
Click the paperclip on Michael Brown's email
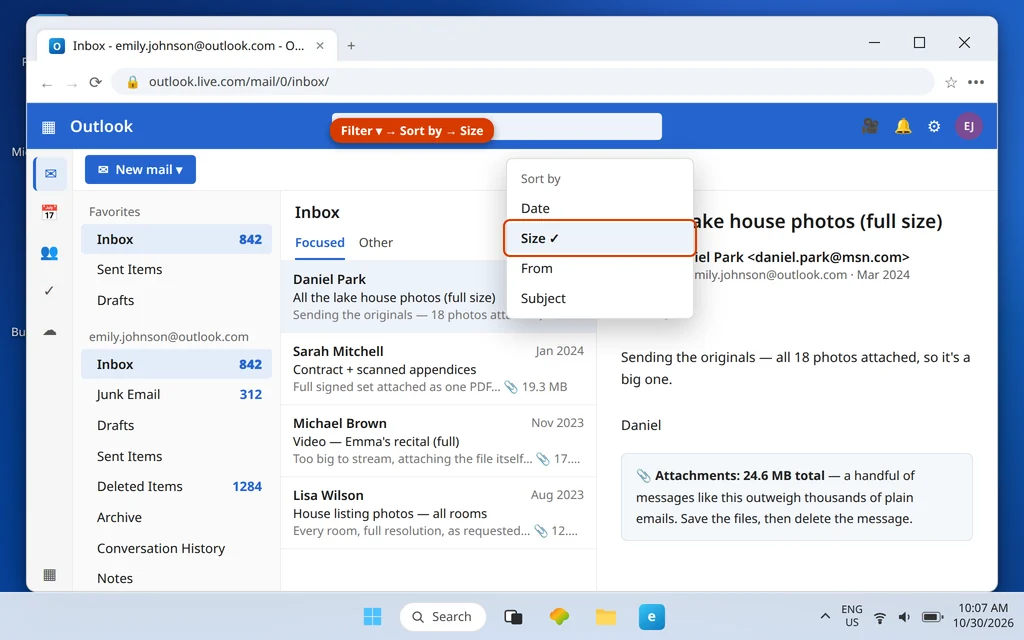pos(543,458)
